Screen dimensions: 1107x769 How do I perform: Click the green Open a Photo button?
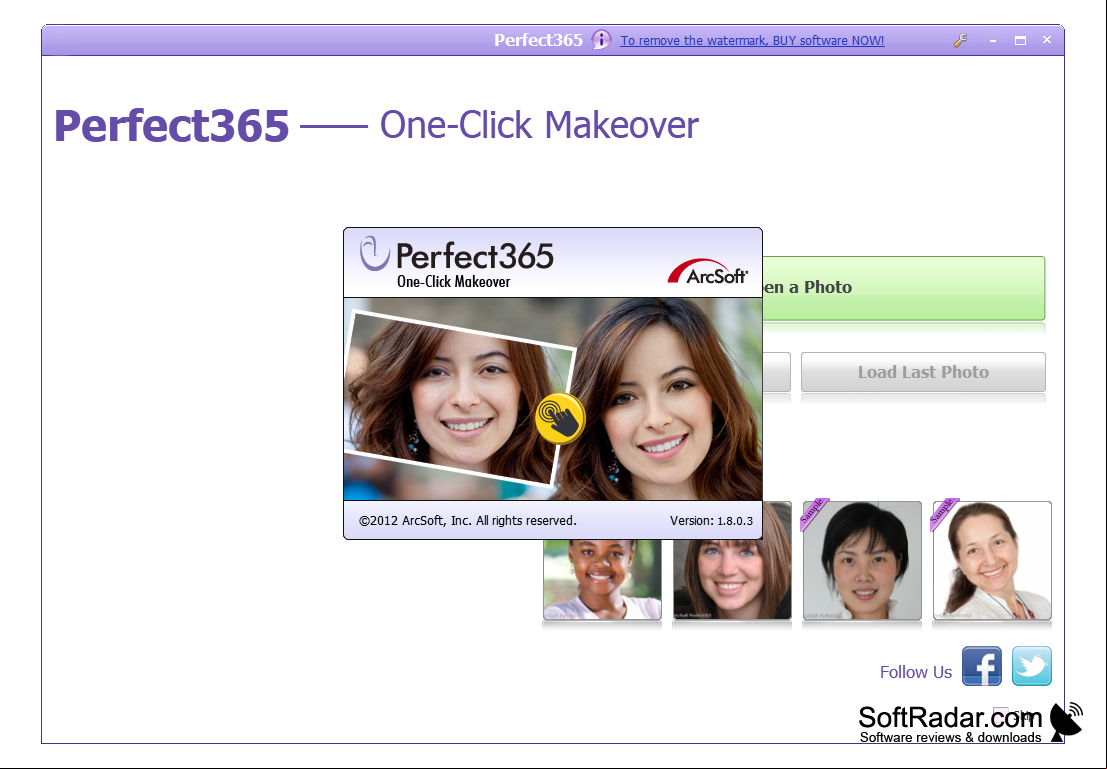(x=903, y=288)
